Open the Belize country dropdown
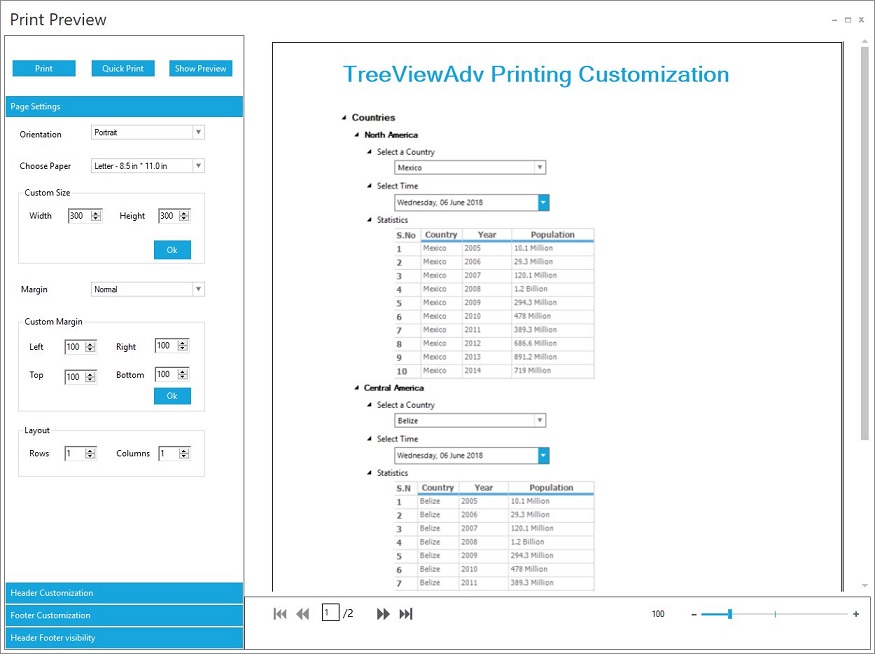This screenshot has height=654, width=875. 470,420
